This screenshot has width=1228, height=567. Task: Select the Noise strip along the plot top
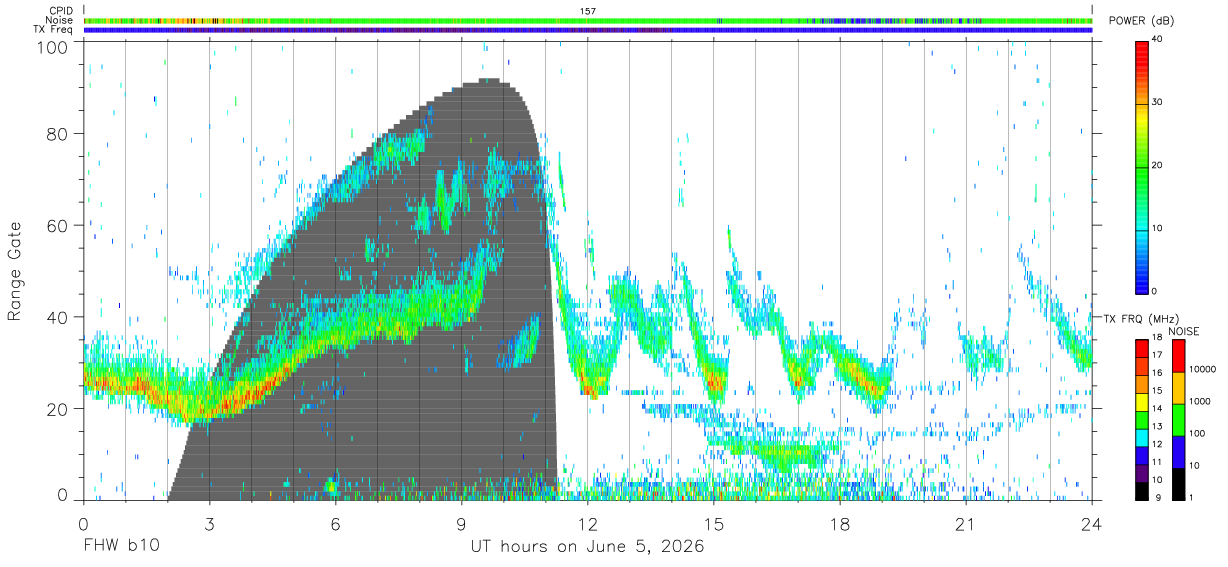point(589,20)
